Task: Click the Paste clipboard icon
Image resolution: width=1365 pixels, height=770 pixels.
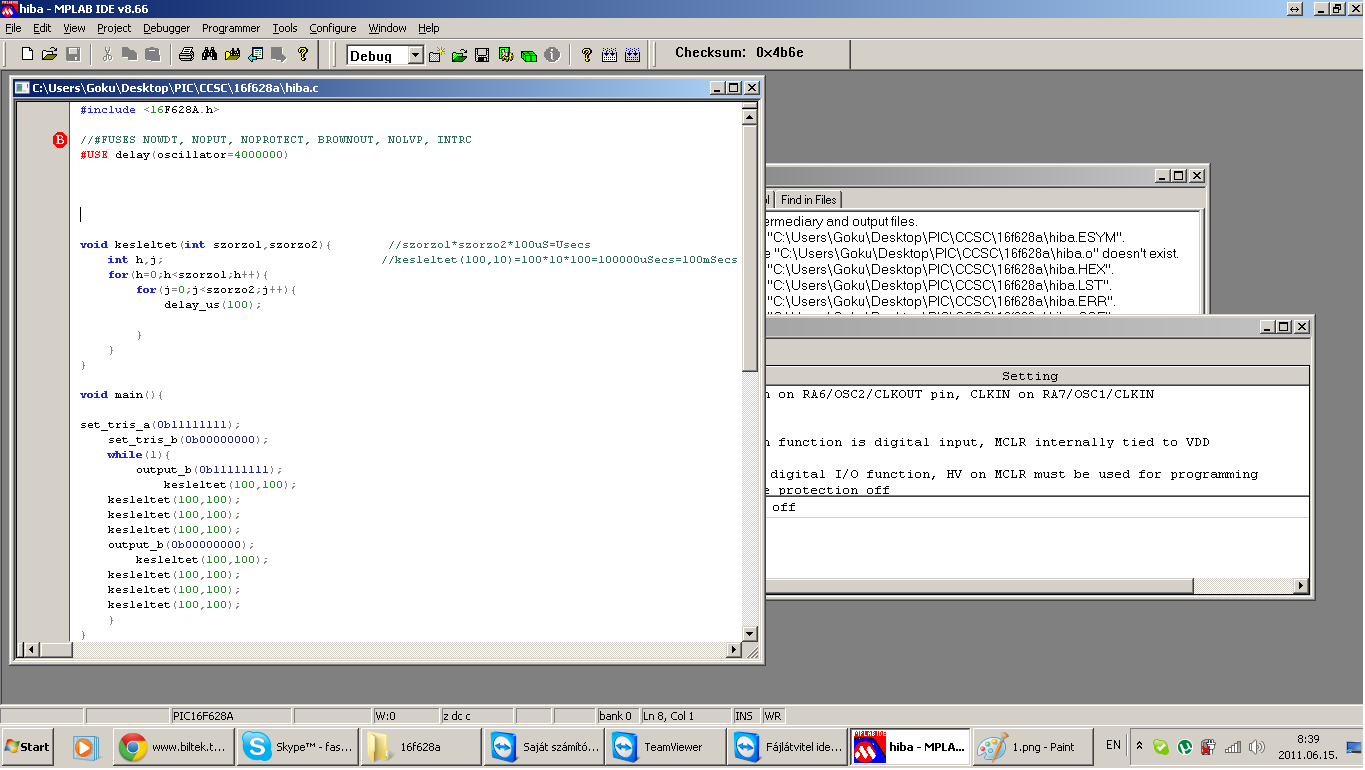Action: (x=152, y=54)
